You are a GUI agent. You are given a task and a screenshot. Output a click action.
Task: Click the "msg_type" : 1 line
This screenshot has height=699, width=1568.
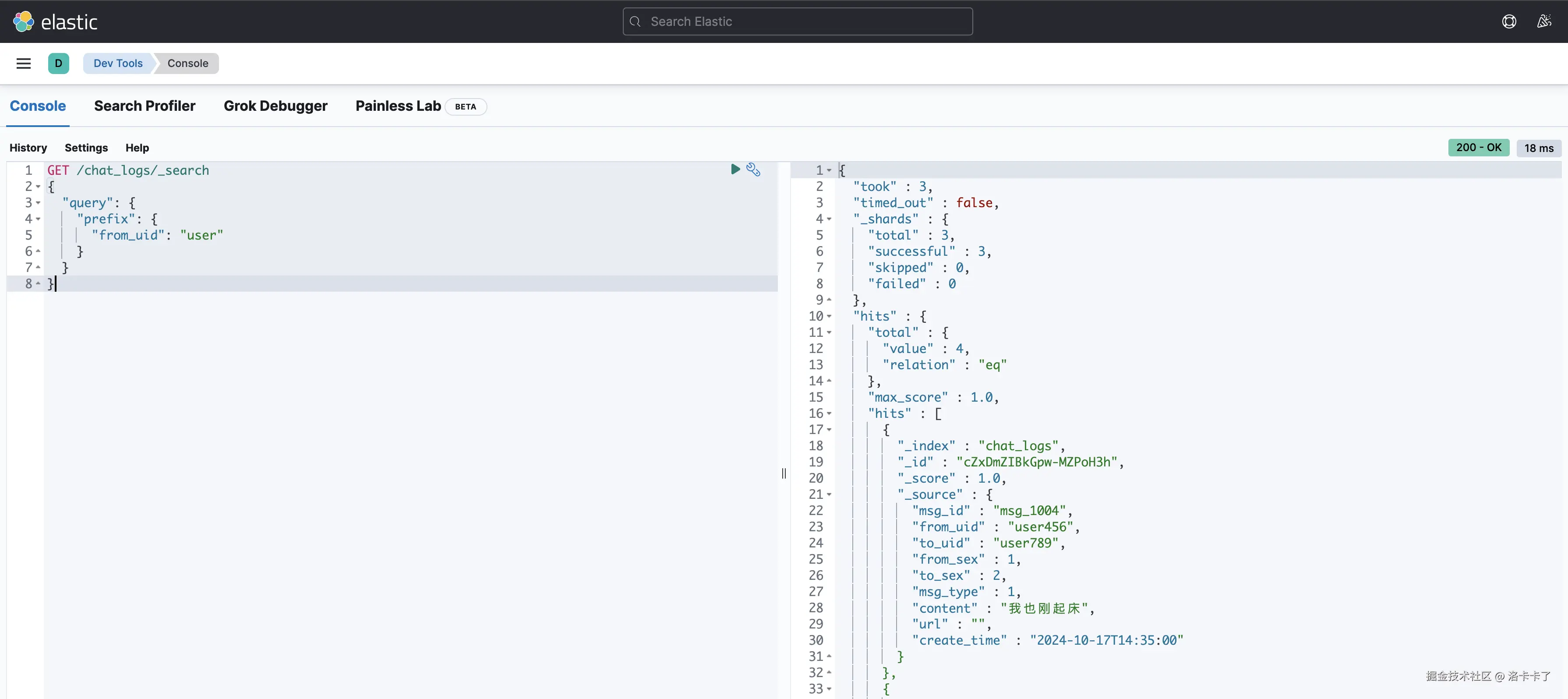[x=967, y=592]
